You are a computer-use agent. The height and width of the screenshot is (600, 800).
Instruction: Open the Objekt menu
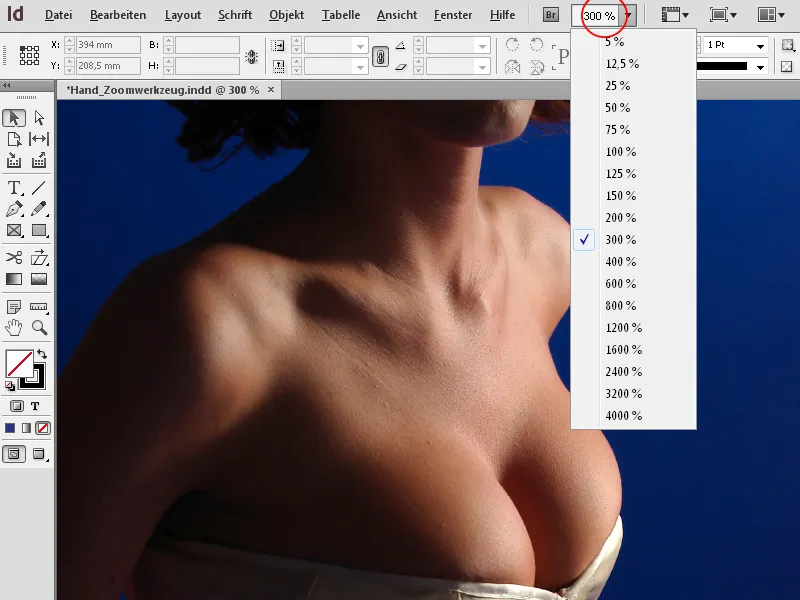point(286,15)
